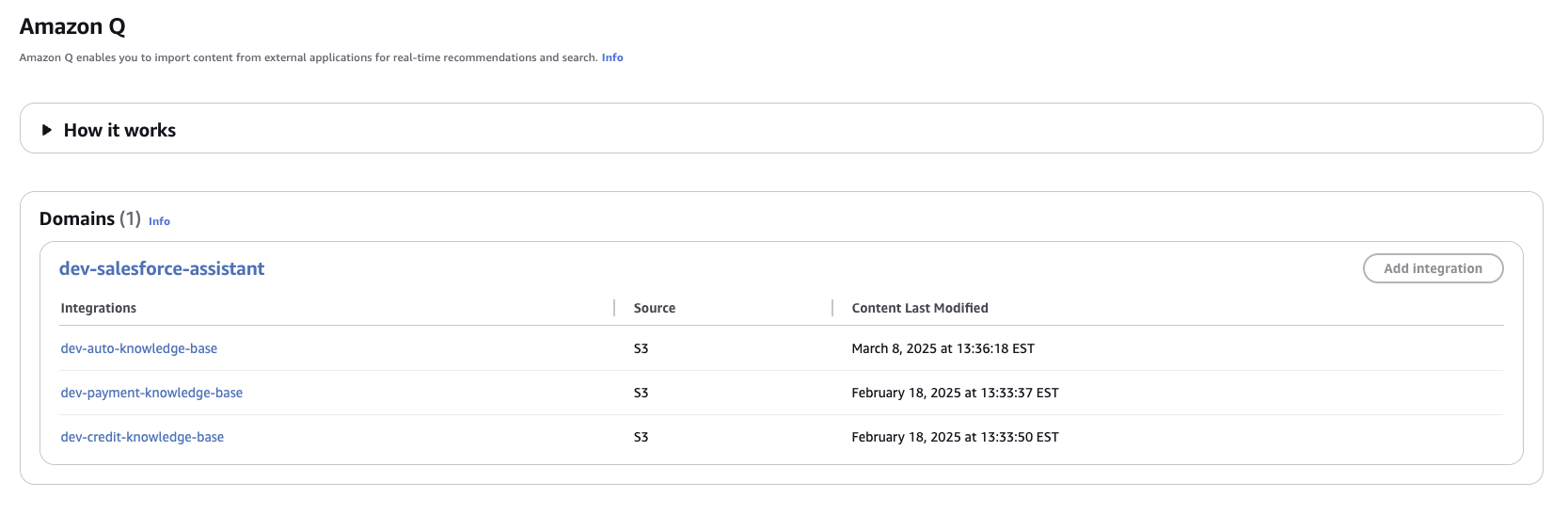Click the divider between Integrations and Source columns
Viewport: 1568px width, 515px height.
point(614,308)
